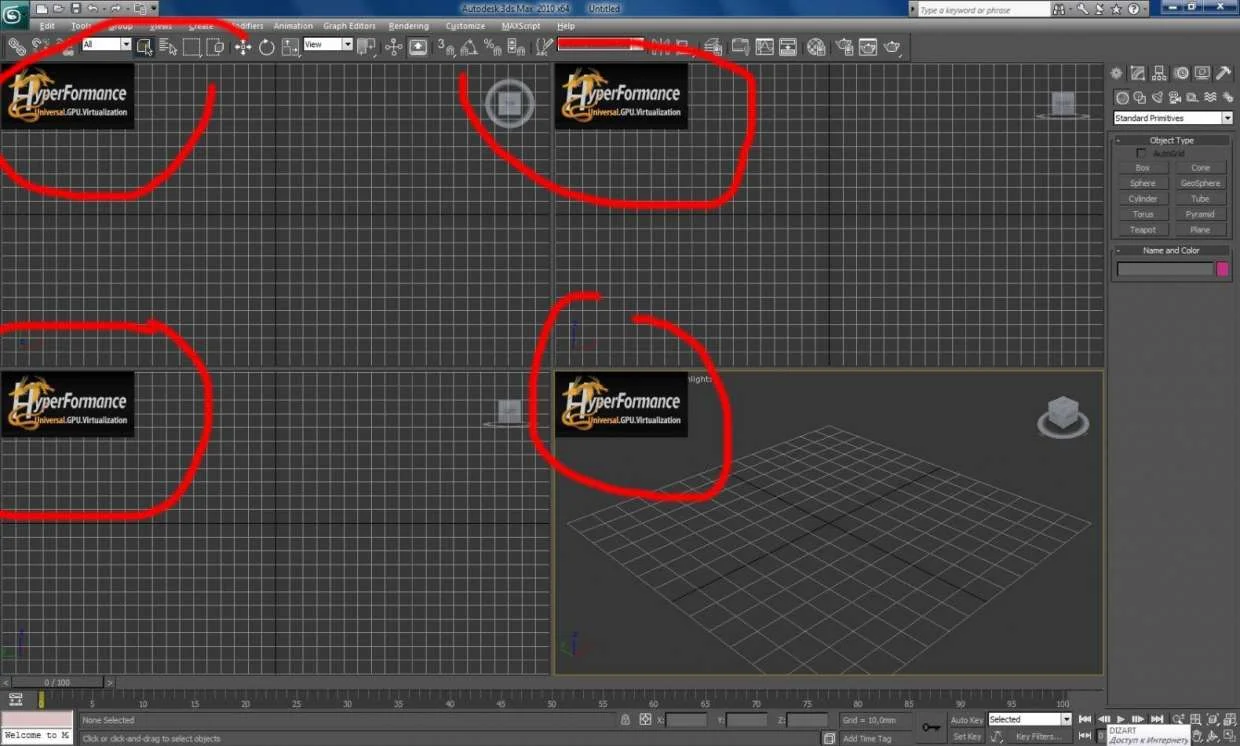This screenshot has width=1240, height=746.
Task: Click the Play Animation button
Action: pyautogui.click(x=1121, y=719)
